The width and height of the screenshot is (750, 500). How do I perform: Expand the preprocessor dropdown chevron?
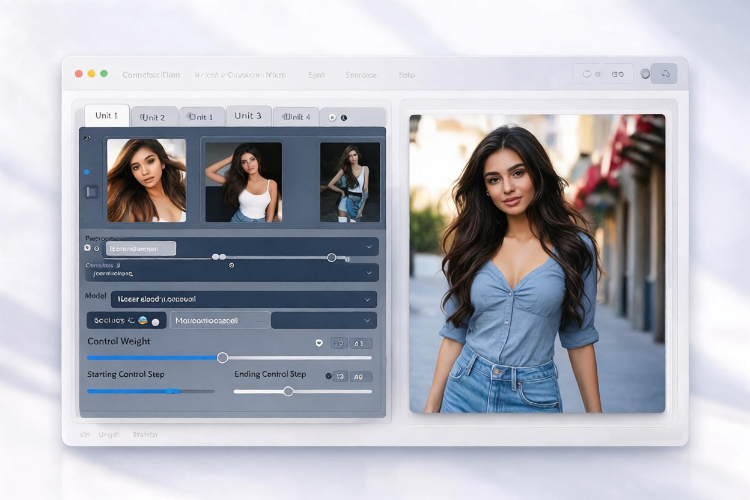369,247
